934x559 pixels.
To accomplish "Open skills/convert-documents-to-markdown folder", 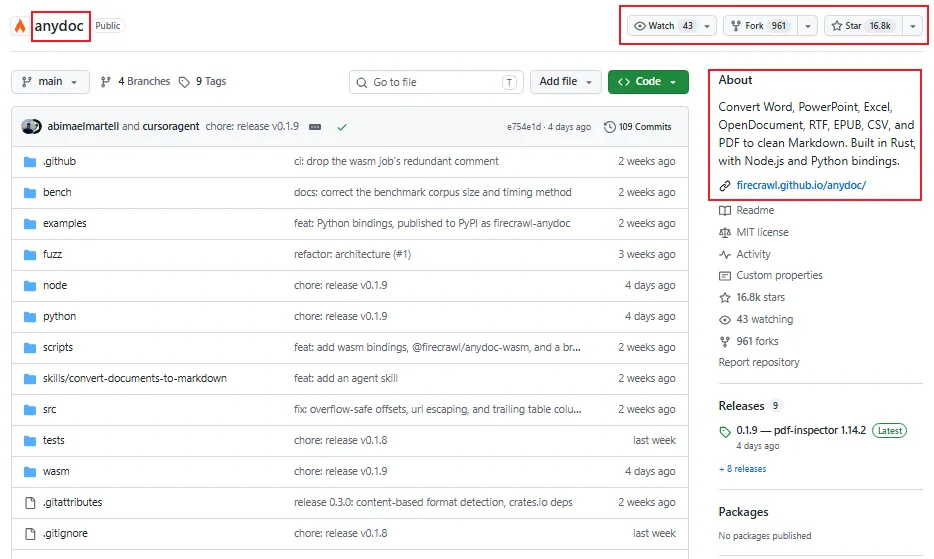I will tap(135, 378).
